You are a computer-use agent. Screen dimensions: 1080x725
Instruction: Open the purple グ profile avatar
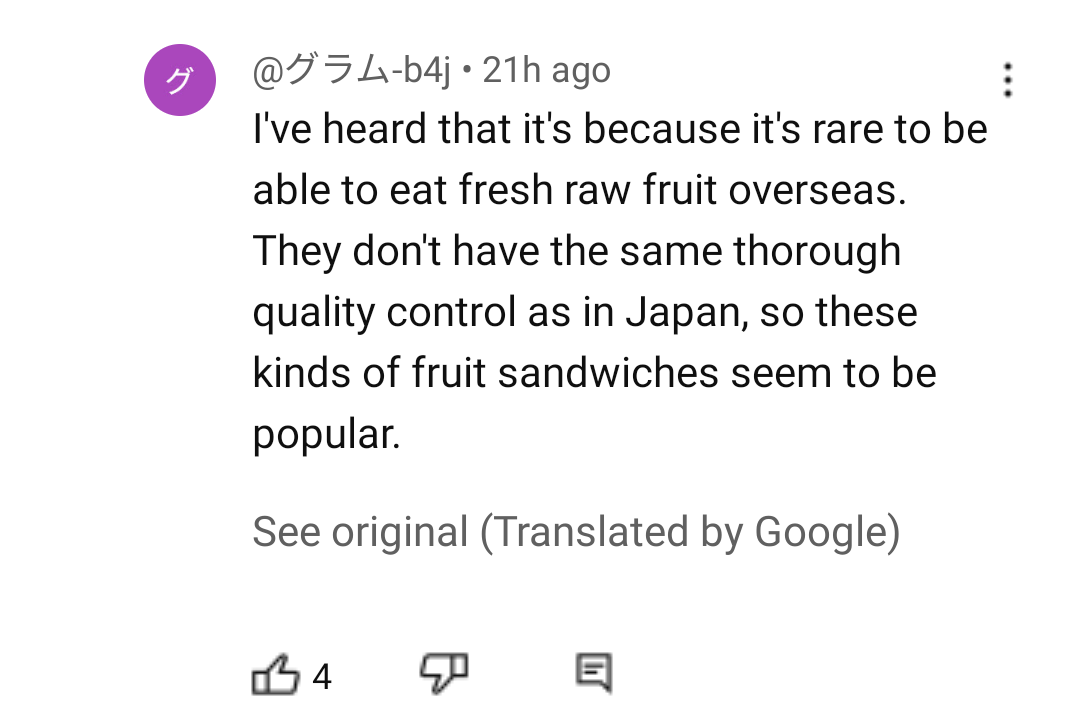tap(180, 80)
